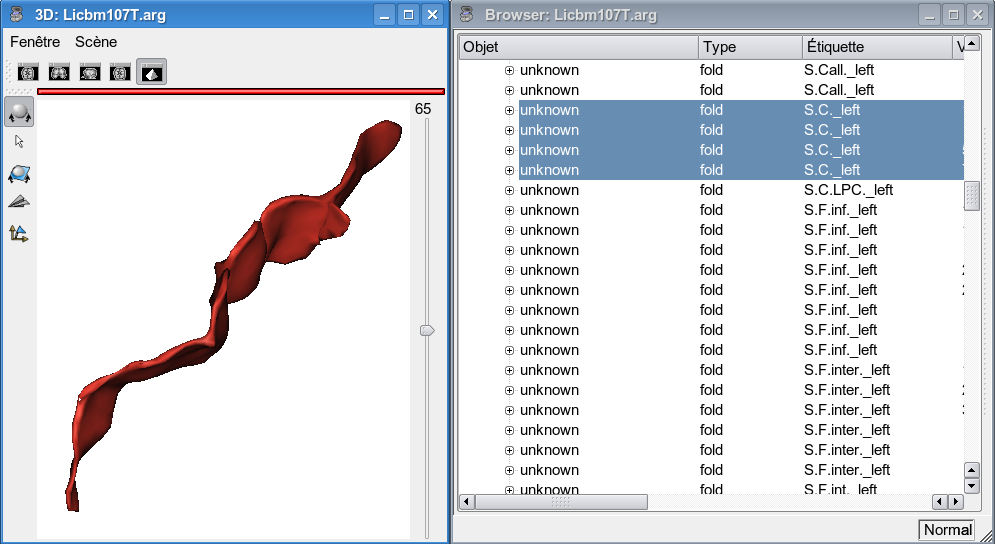Activate the paper plane flight control

20,202
